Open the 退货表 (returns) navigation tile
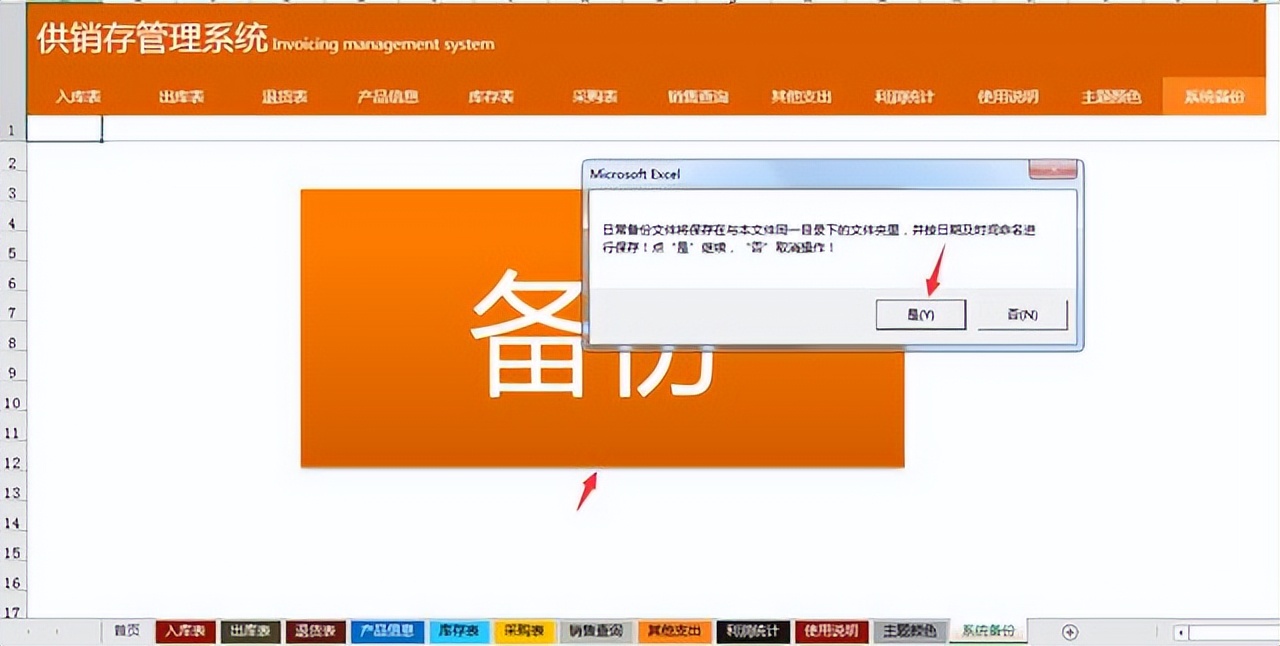This screenshot has height=646, width=1280. point(284,97)
